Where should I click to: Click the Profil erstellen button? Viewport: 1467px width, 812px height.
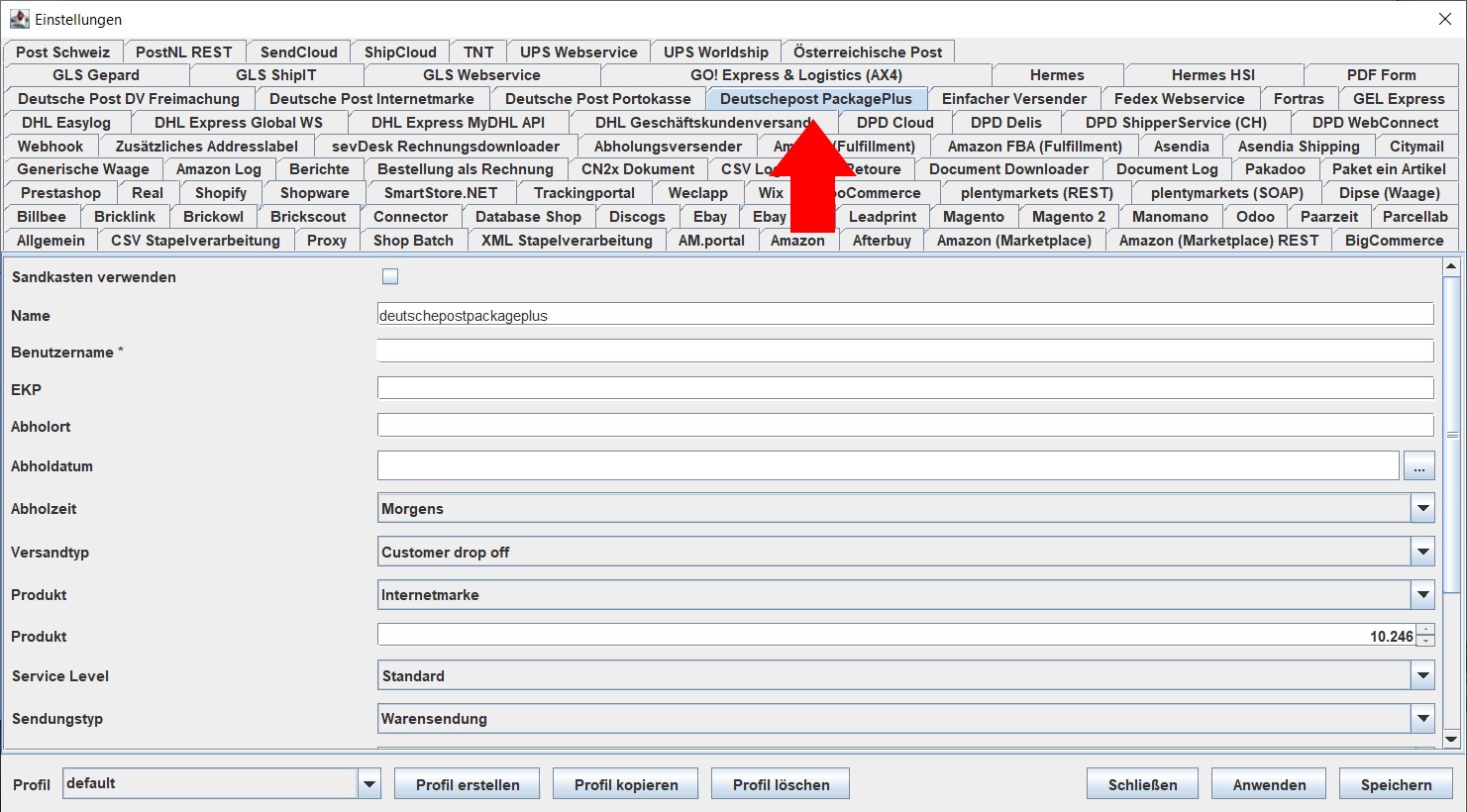[x=468, y=784]
